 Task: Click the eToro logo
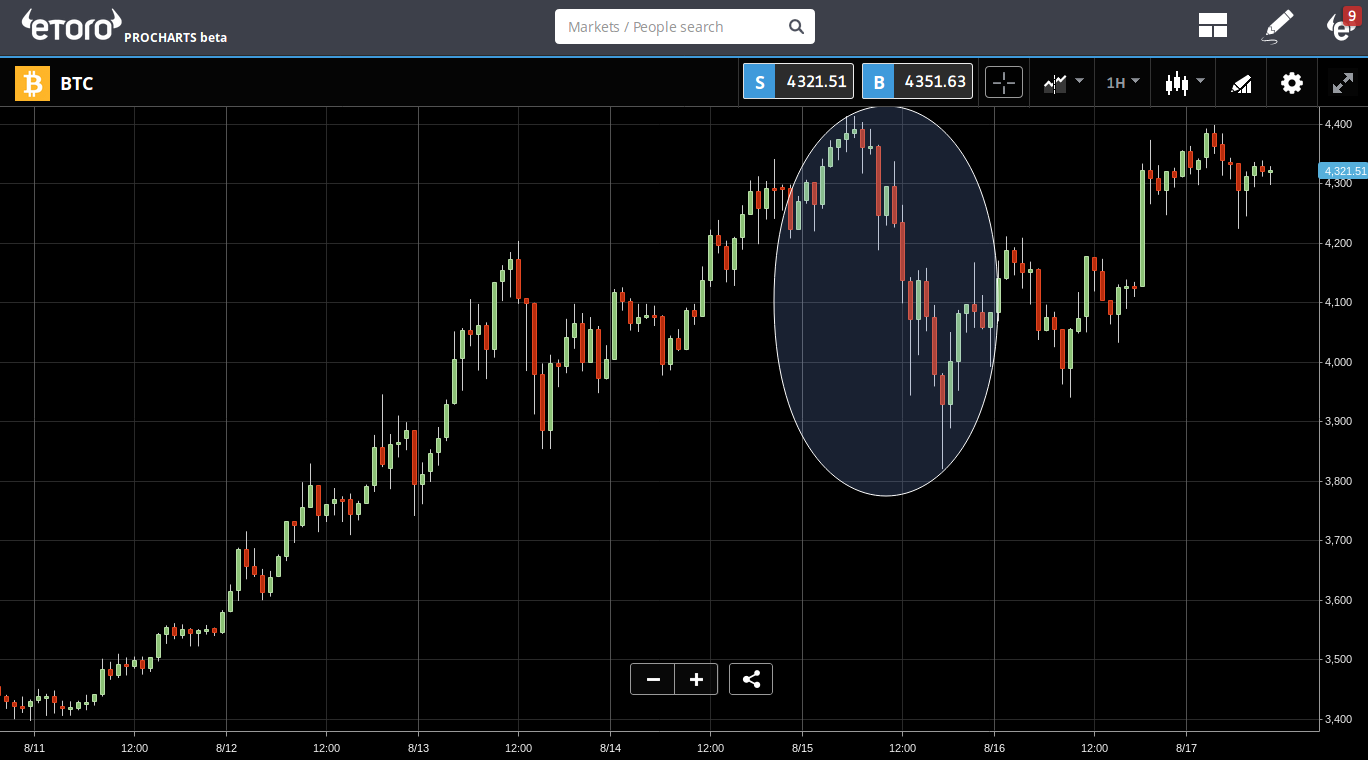71,26
